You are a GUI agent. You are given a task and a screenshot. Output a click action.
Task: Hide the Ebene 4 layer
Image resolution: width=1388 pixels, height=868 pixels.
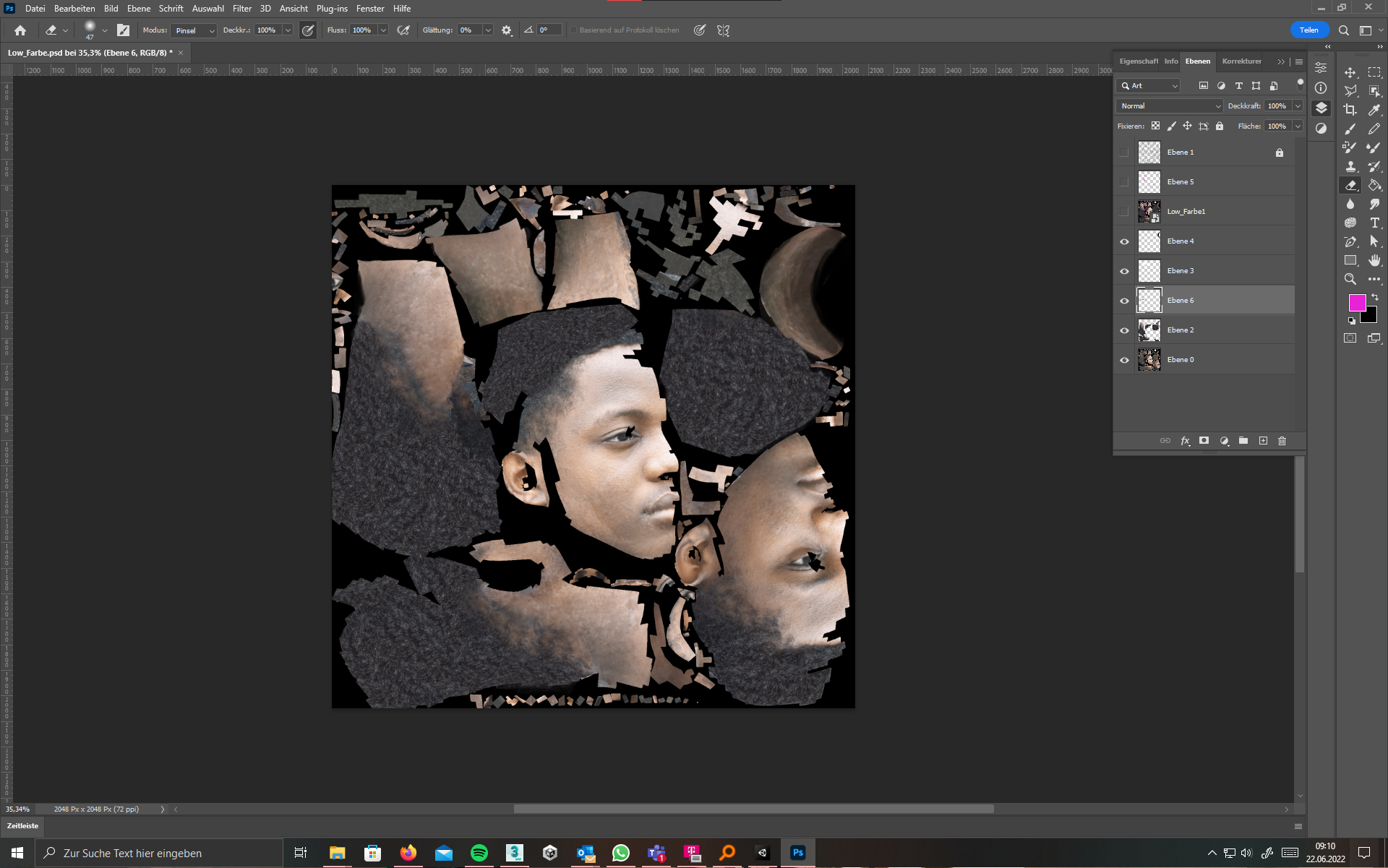tap(1124, 241)
